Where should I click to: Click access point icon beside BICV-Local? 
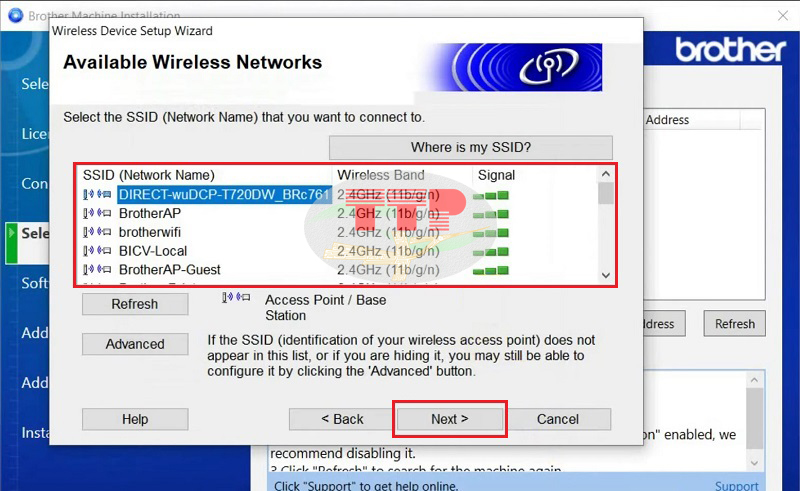tap(97, 251)
